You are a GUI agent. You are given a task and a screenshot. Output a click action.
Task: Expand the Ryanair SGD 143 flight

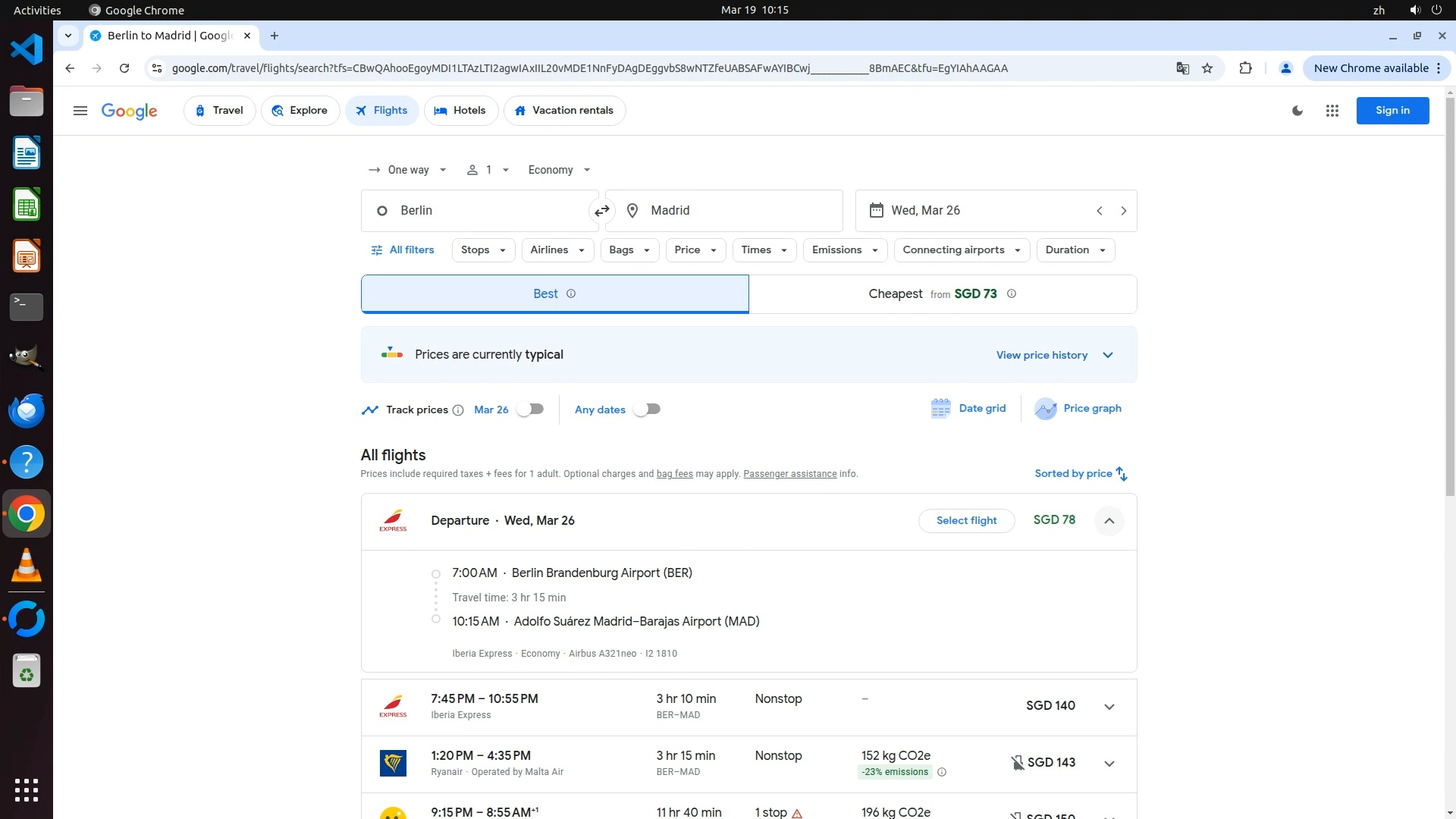[x=1109, y=764]
